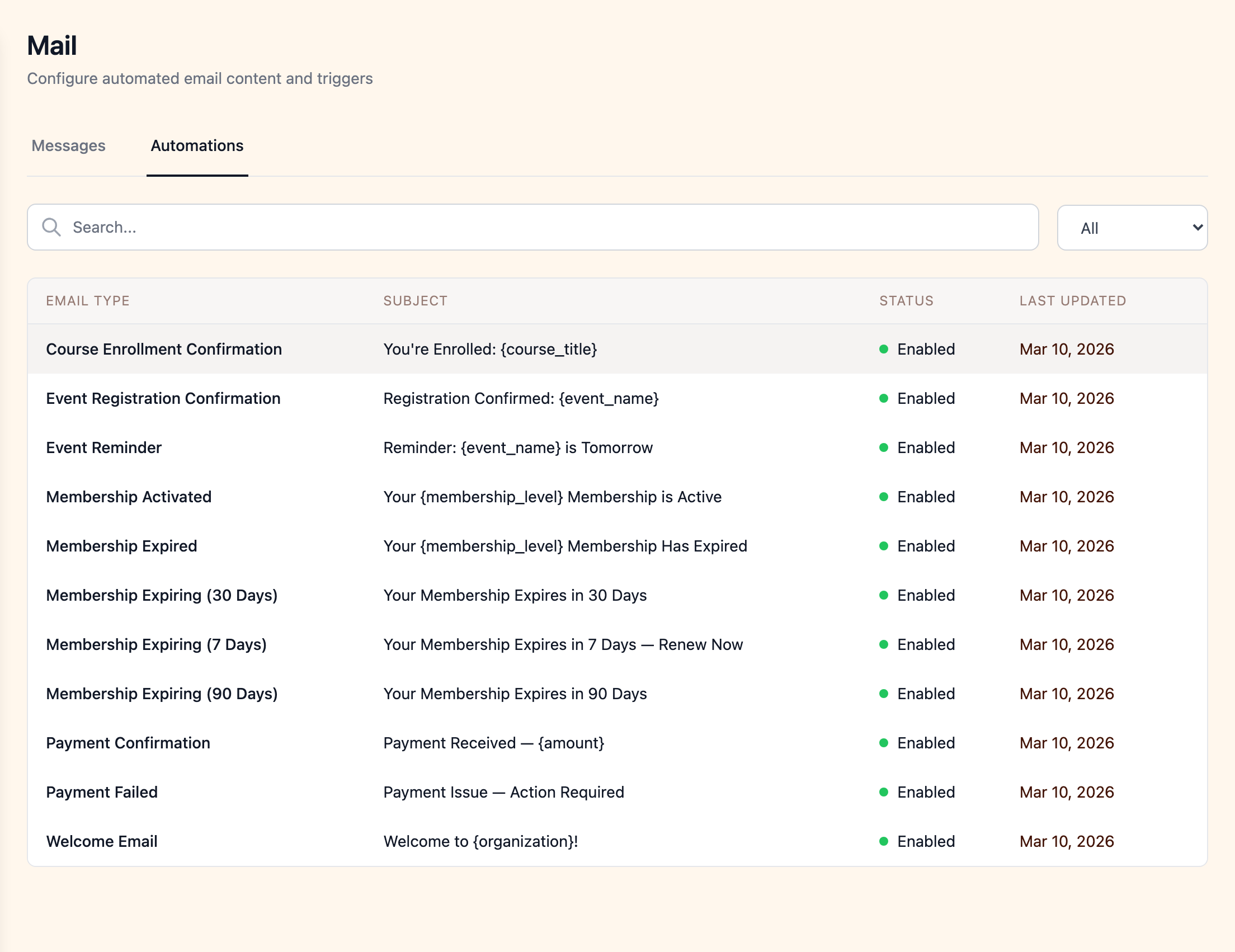Click the search magnifier icon
Image resolution: width=1235 pixels, height=952 pixels.
[x=51, y=227]
